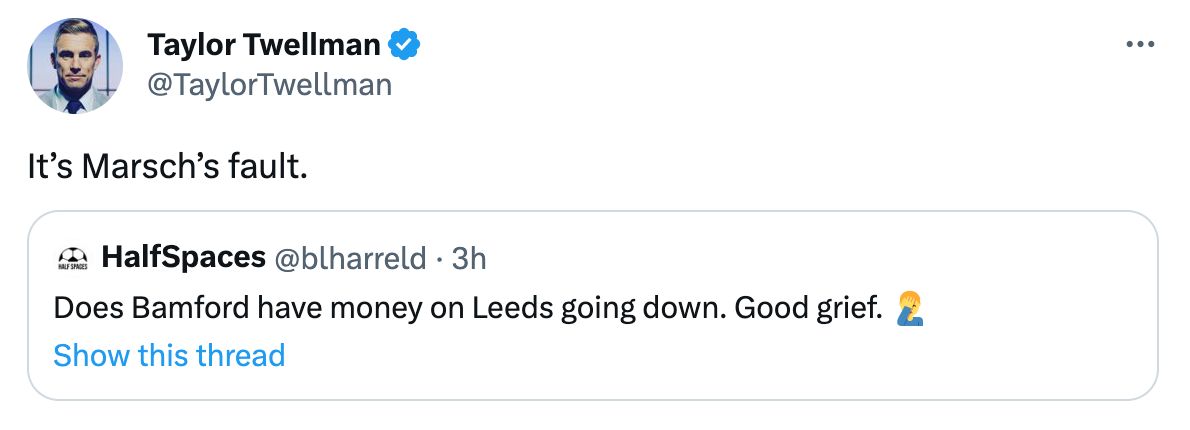Open the @TaylorTwellman handle link
The height and width of the screenshot is (430, 1190).
(x=269, y=85)
